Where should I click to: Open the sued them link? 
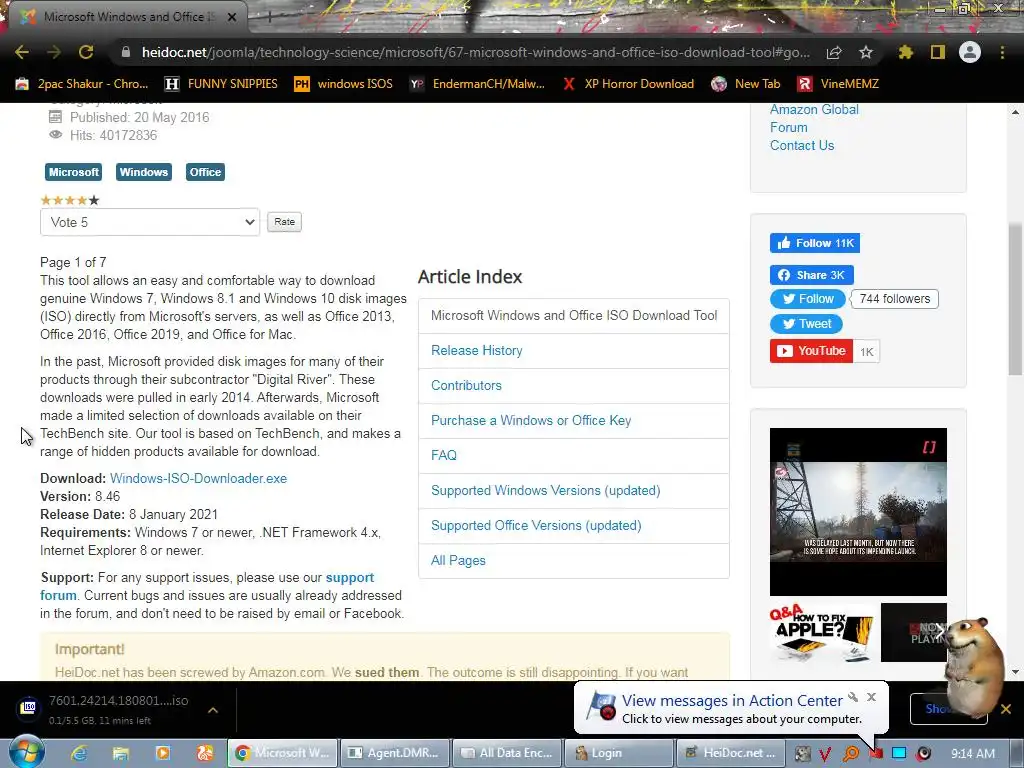click(x=387, y=672)
